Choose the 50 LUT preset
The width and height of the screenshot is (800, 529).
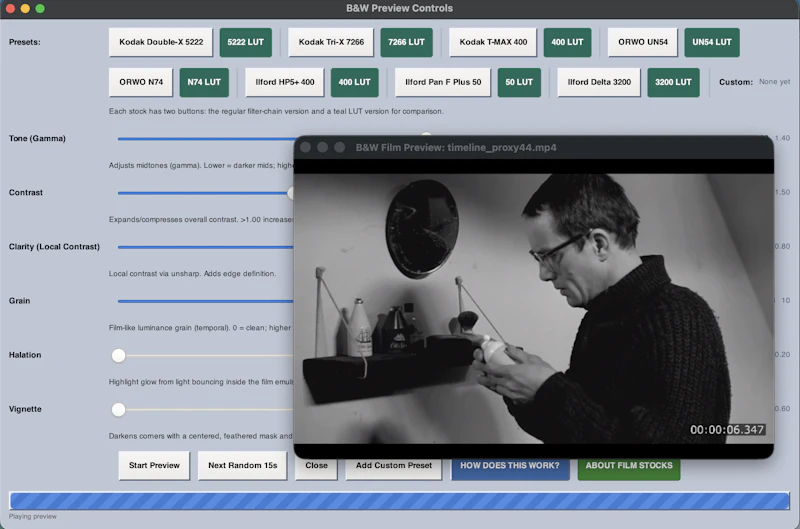pyautogui.click(x=519, y=82)
